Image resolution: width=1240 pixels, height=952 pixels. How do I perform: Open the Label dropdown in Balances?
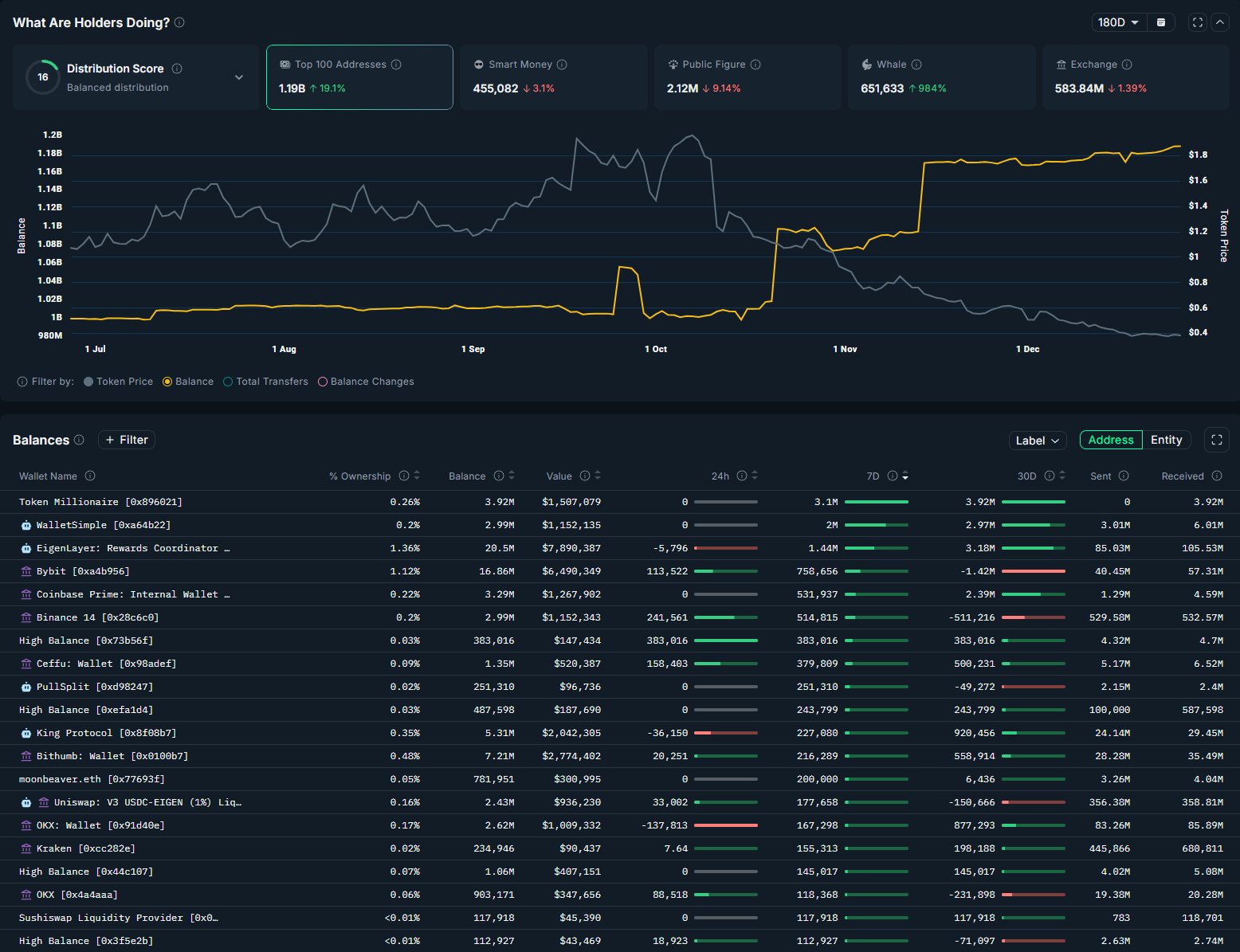[x=1037, y=441]
